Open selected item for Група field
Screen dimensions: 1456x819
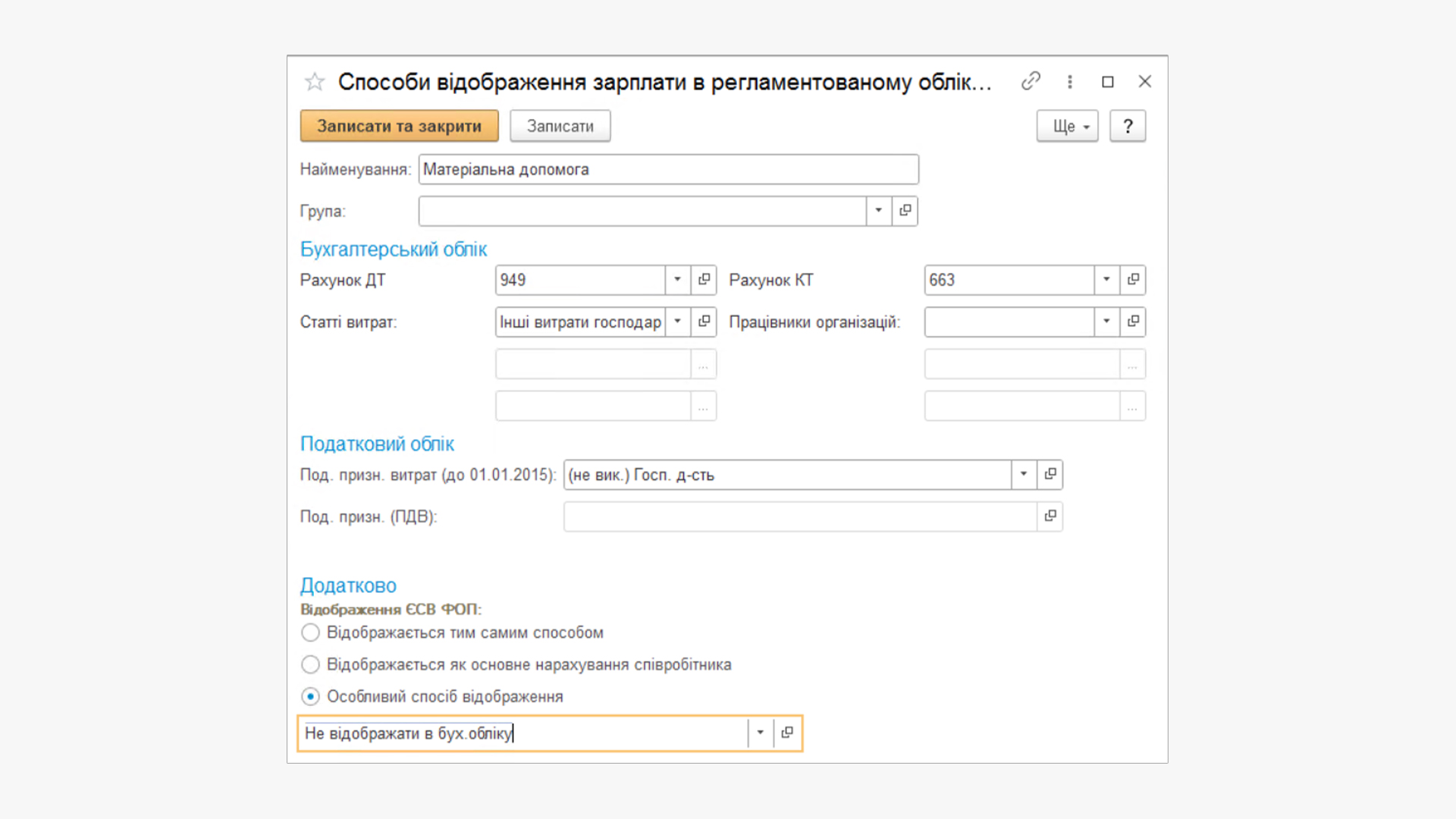click(905, 211)
